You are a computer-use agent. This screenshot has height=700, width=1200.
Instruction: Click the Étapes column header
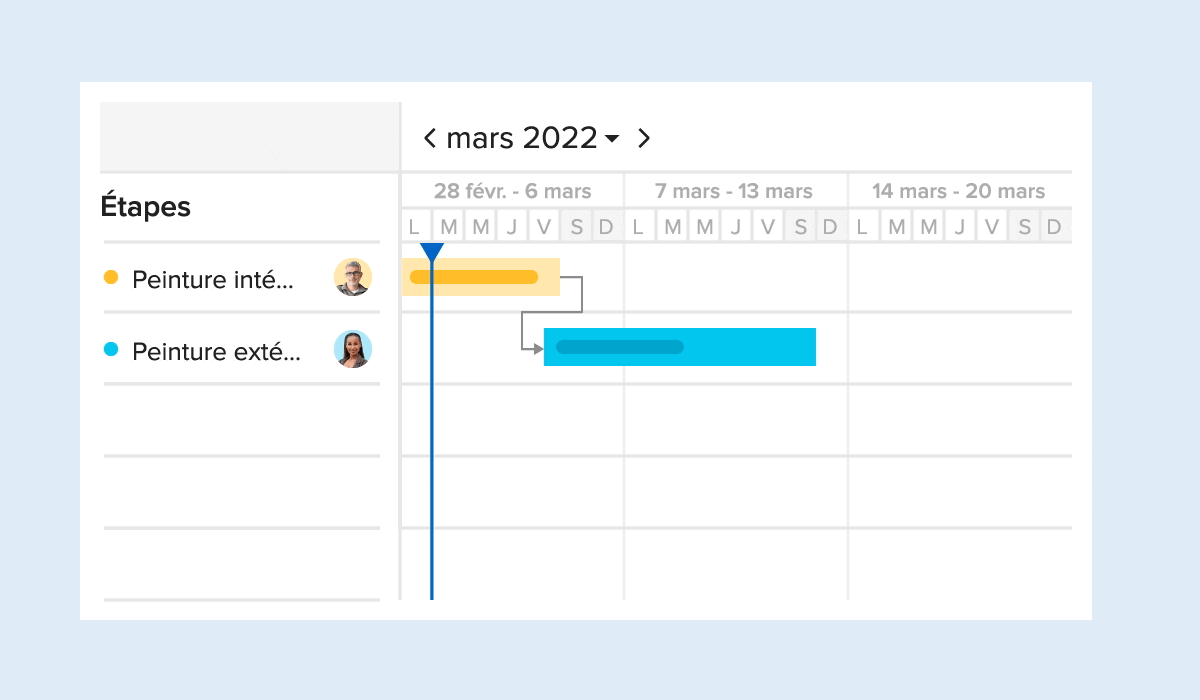(146, 207)
